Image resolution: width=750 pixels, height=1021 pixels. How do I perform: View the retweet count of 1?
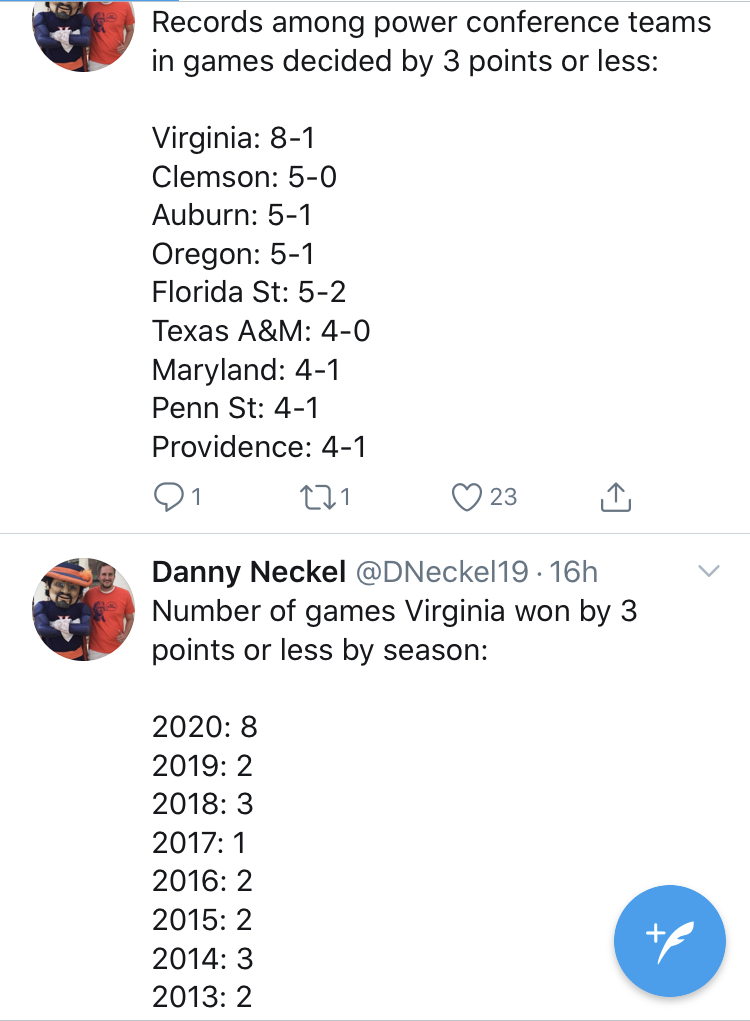tap(345, 497)
